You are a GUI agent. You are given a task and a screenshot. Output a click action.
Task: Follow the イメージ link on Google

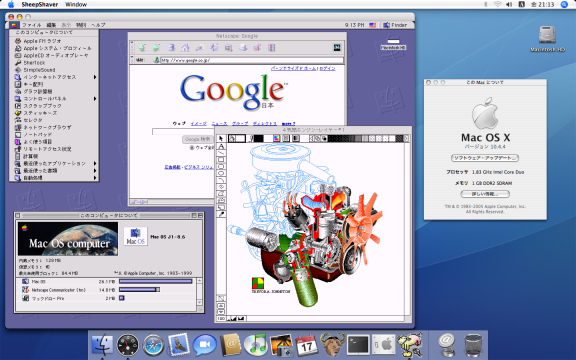click(199, 123)
